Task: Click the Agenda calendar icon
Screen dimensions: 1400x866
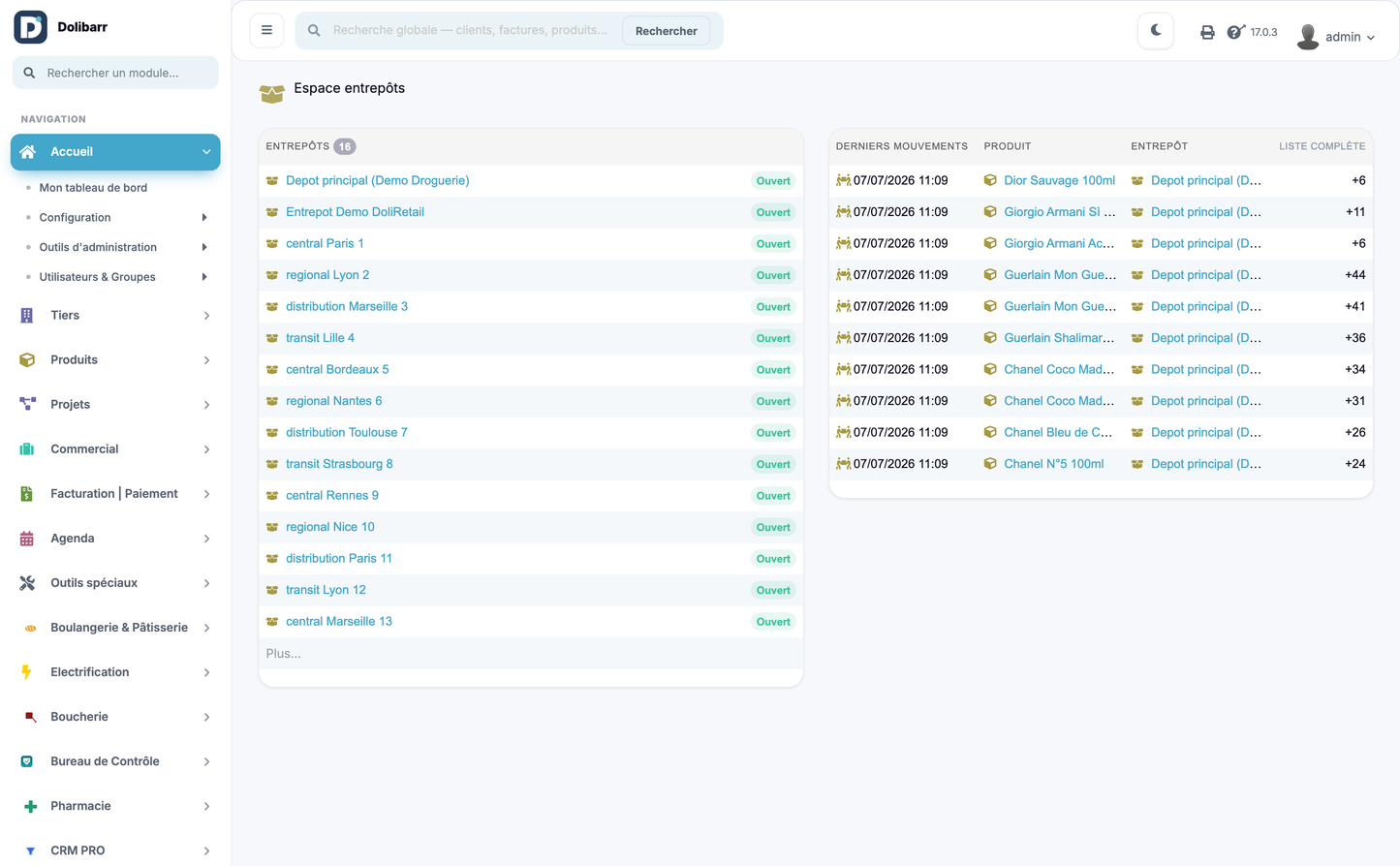Action: pos(27,539)
